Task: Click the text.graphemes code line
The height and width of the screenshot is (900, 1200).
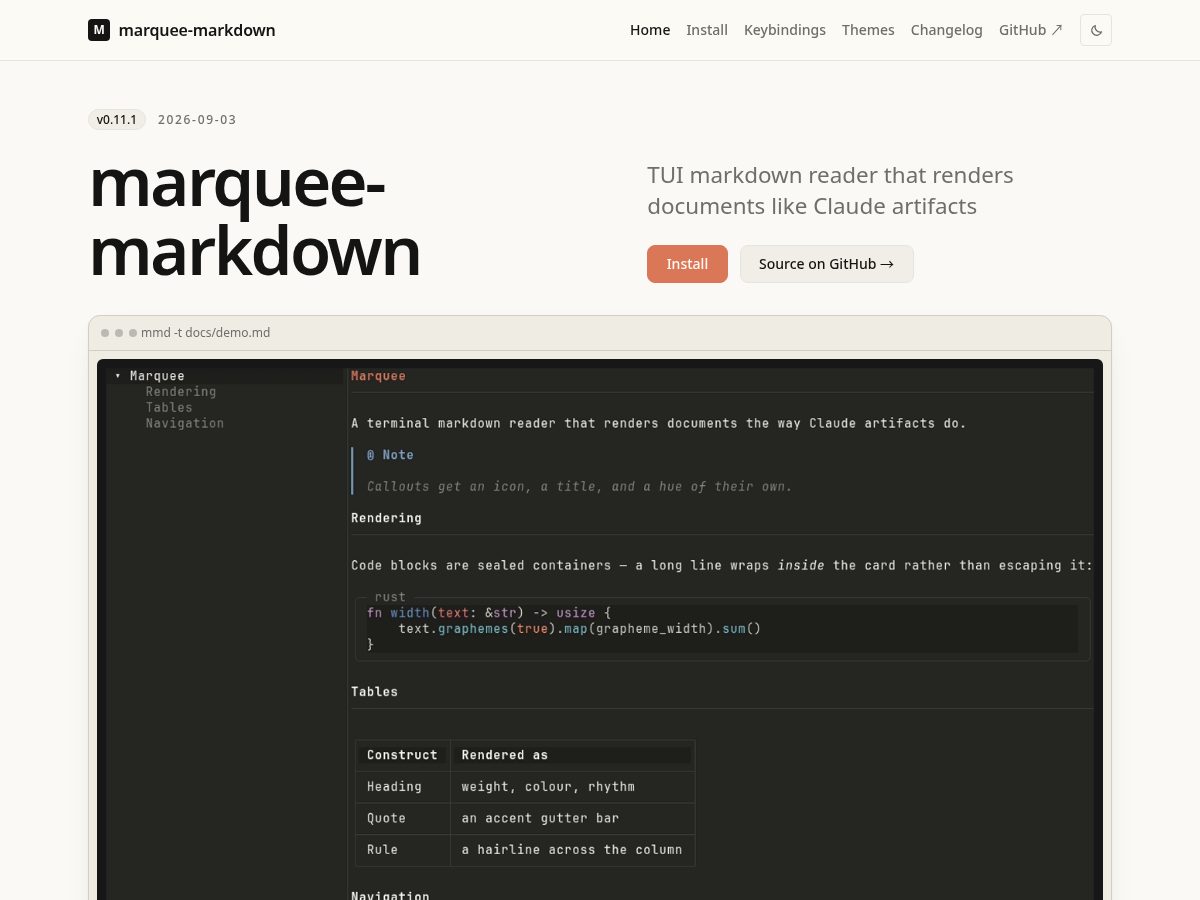Action: coord(580,629)
